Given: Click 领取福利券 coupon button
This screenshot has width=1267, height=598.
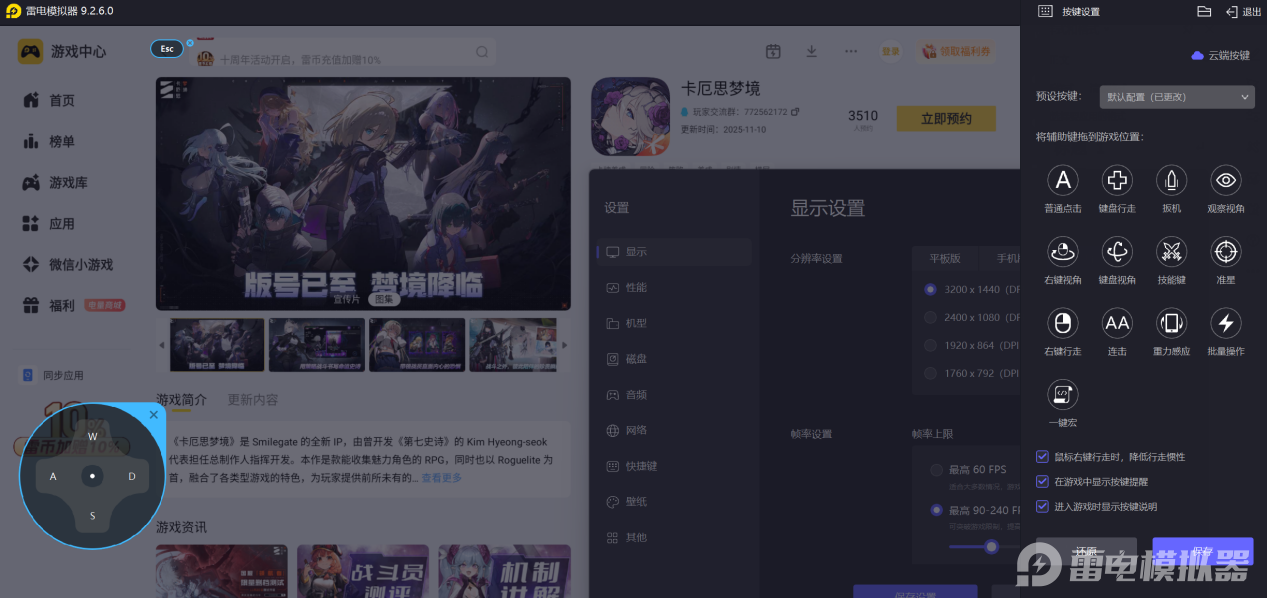Looking at the screenshot, I should click(956, 51).
